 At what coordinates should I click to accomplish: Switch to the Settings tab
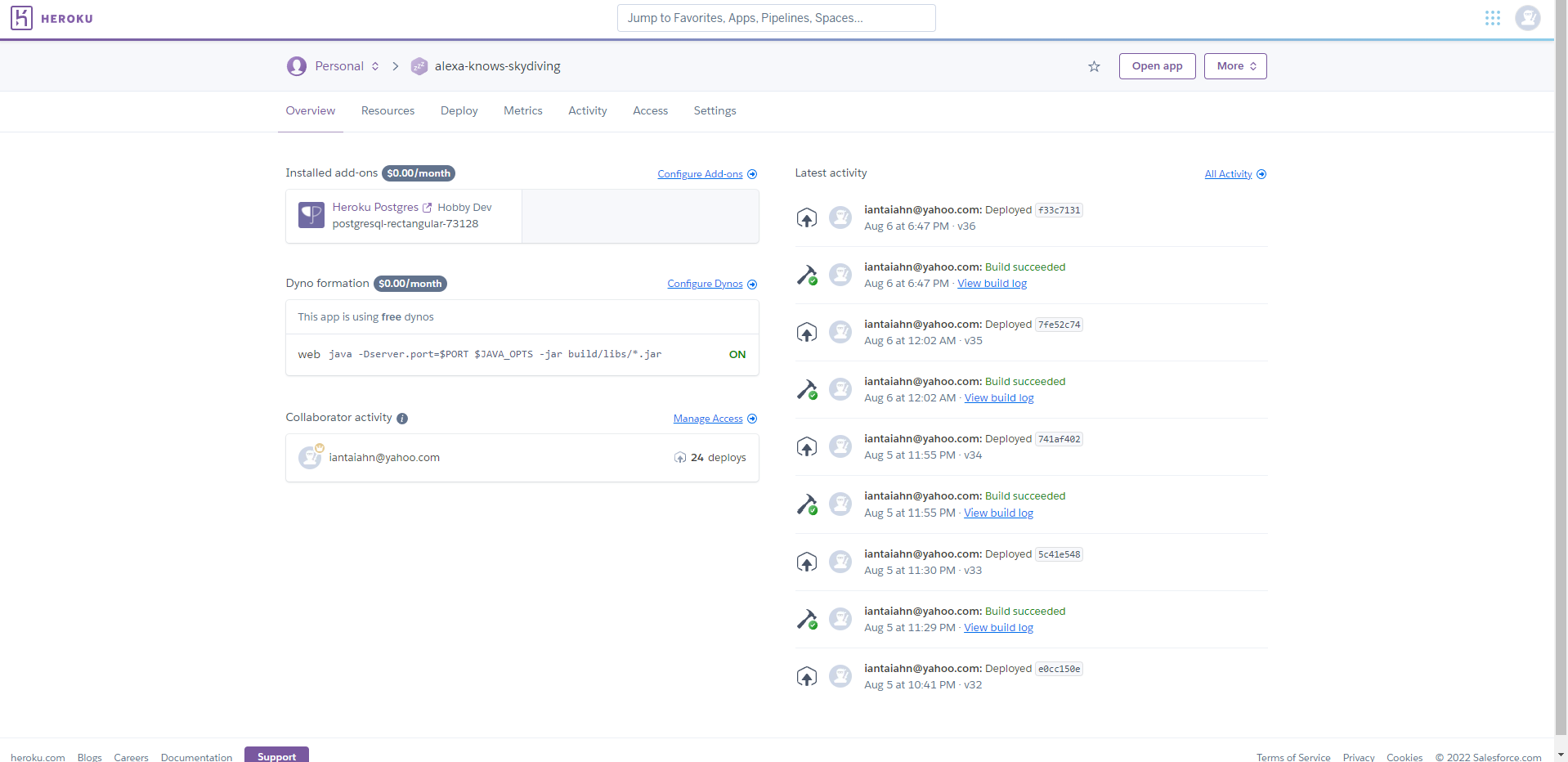pyautogui.click(x=715, y=111)
